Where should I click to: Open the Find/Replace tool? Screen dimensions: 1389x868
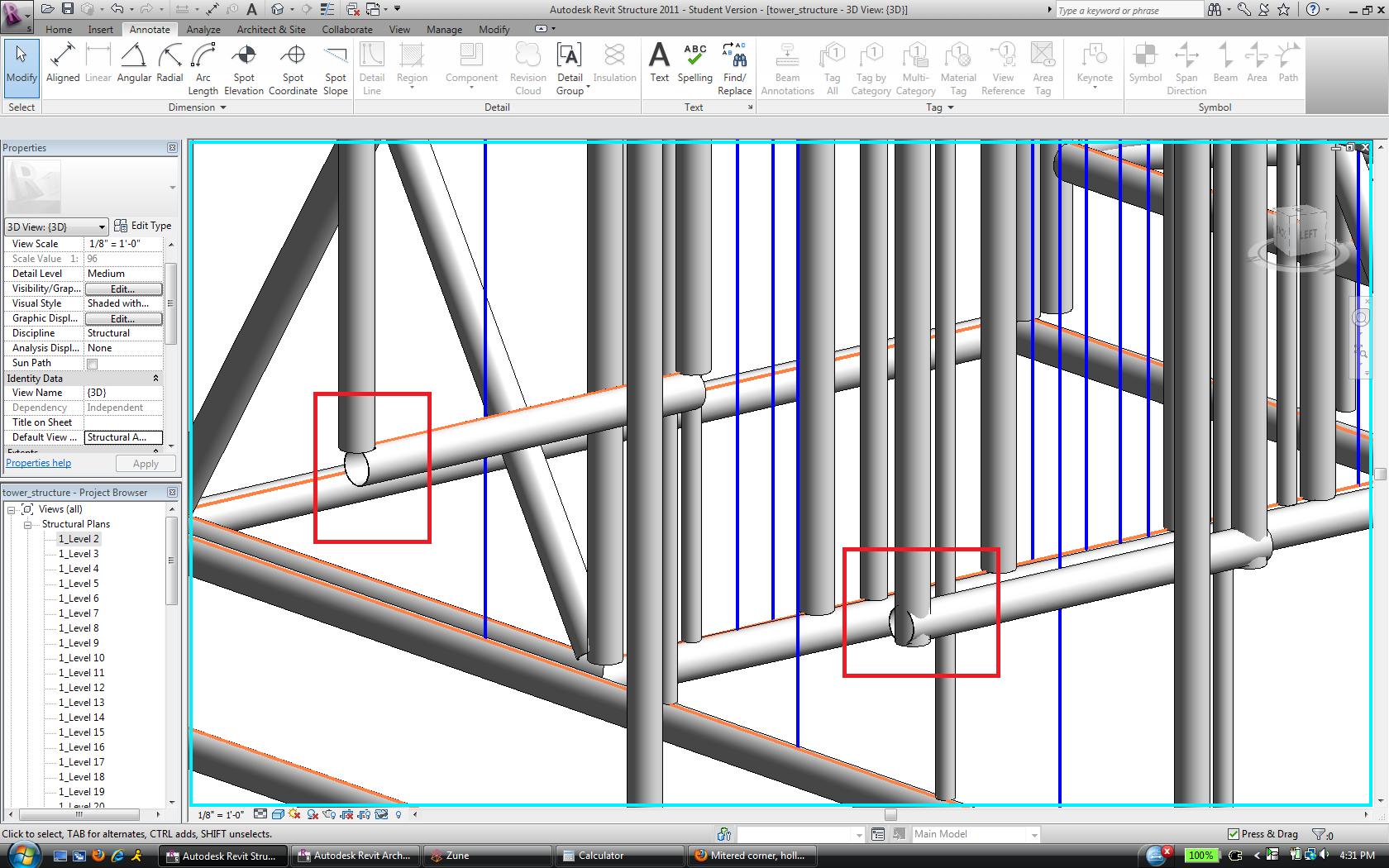pos(734,68)
